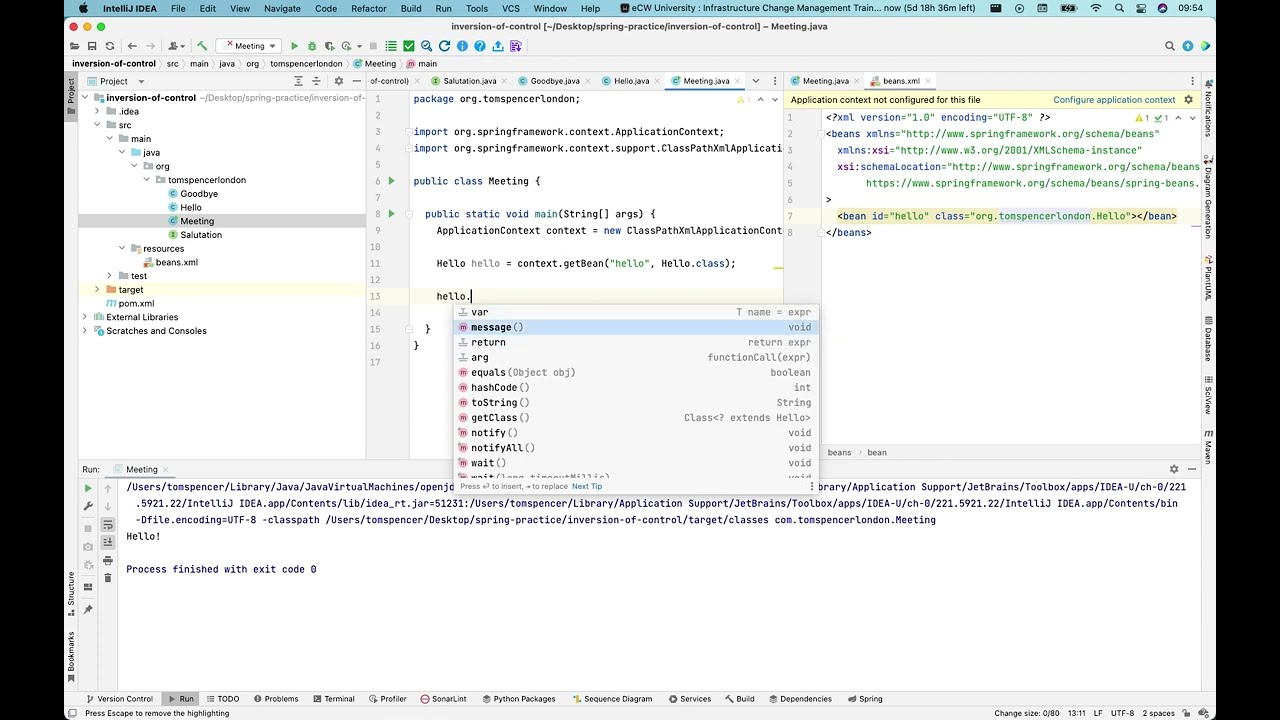
Task: Open banner settings gear beside Configure application context
Action: pyautogui.click(x=1188, y=100)
